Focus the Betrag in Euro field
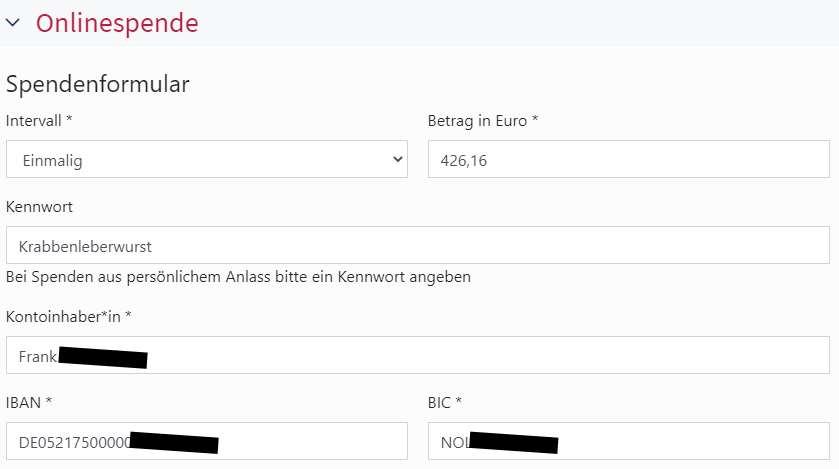The height and width of the screenshot is (469, 839). click(x=628, y=159)
